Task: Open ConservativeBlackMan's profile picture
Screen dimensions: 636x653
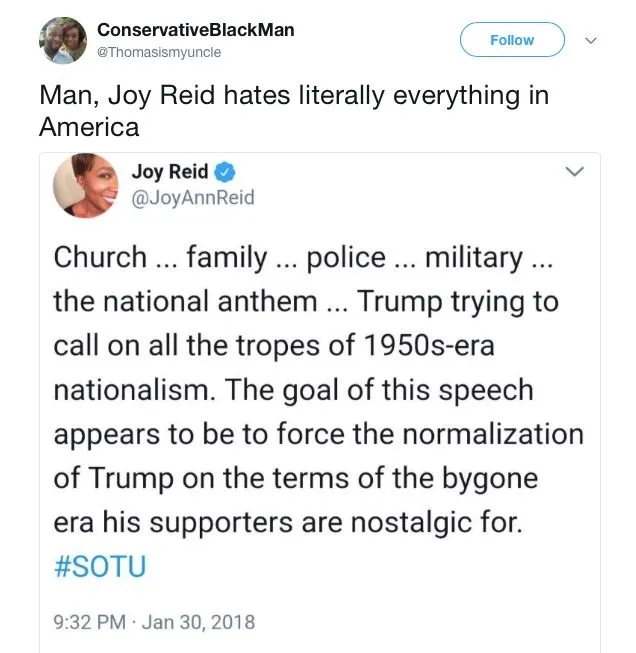Action: pyautogui.click(x=63, y=40)
